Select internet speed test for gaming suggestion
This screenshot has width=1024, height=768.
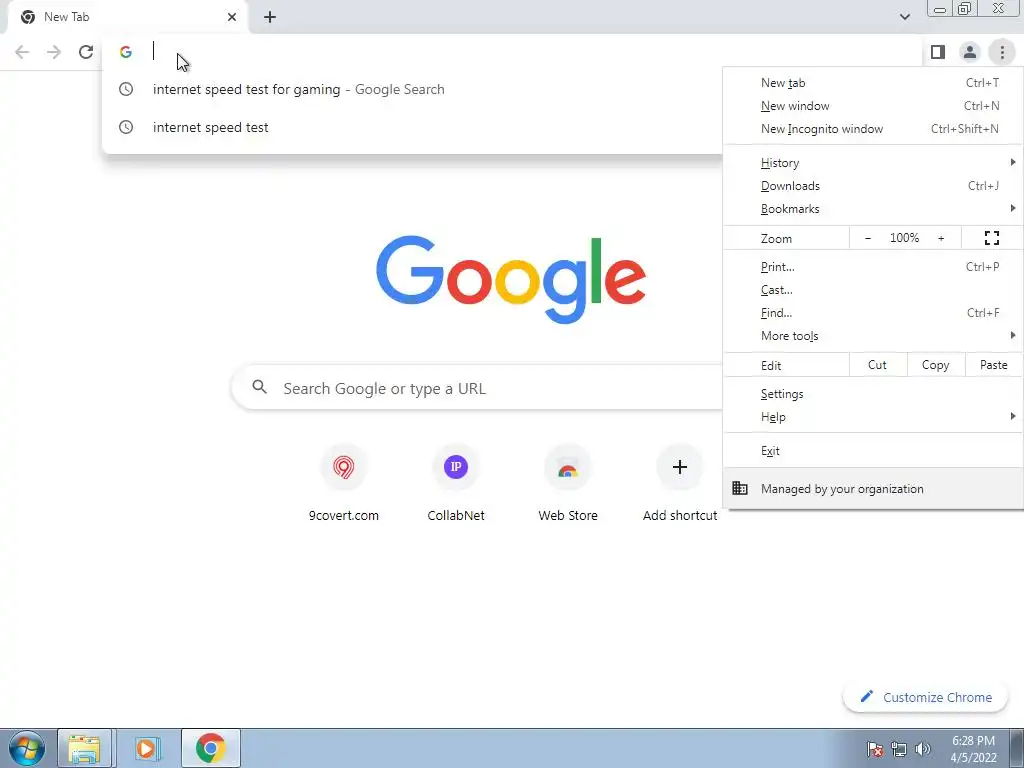point(413,89)
